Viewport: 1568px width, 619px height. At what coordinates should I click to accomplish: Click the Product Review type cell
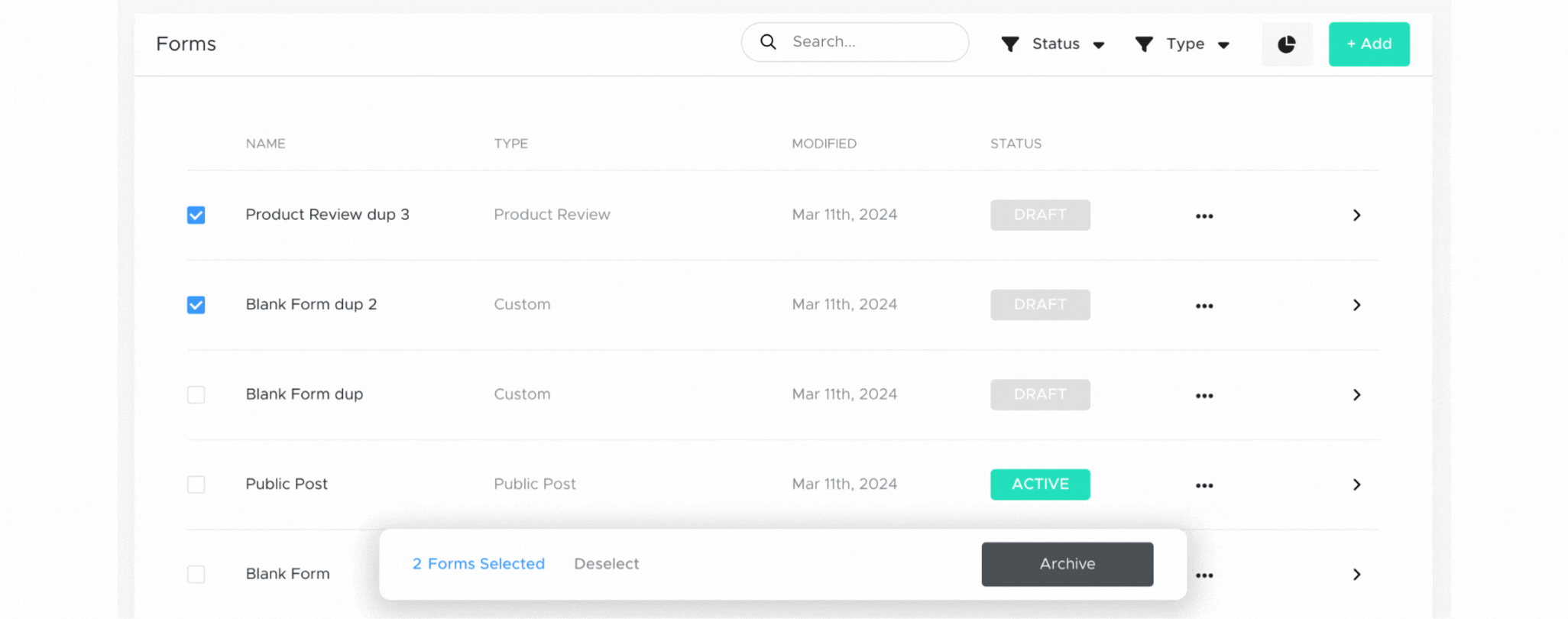(x=552, y=215)
